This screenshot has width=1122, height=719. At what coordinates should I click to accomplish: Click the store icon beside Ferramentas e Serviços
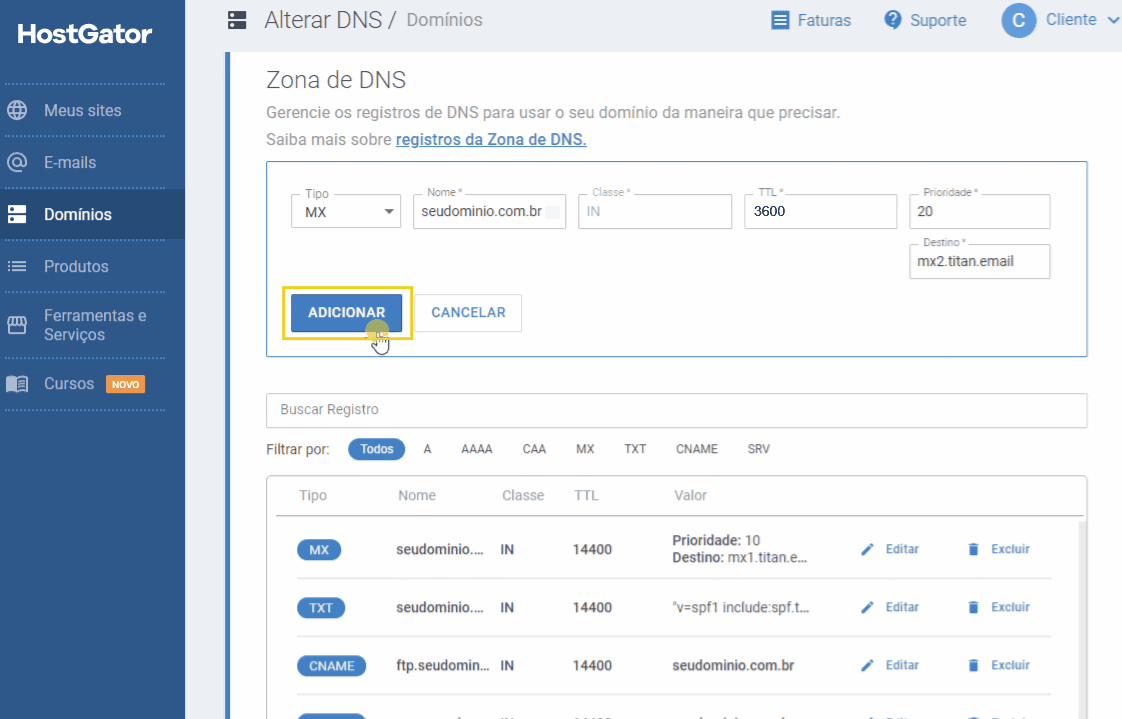click(x=17, y=325)
